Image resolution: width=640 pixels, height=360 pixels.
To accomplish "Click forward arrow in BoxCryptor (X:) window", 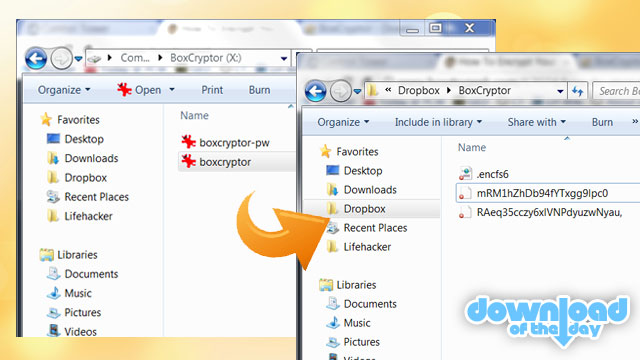I will point(61,58).
